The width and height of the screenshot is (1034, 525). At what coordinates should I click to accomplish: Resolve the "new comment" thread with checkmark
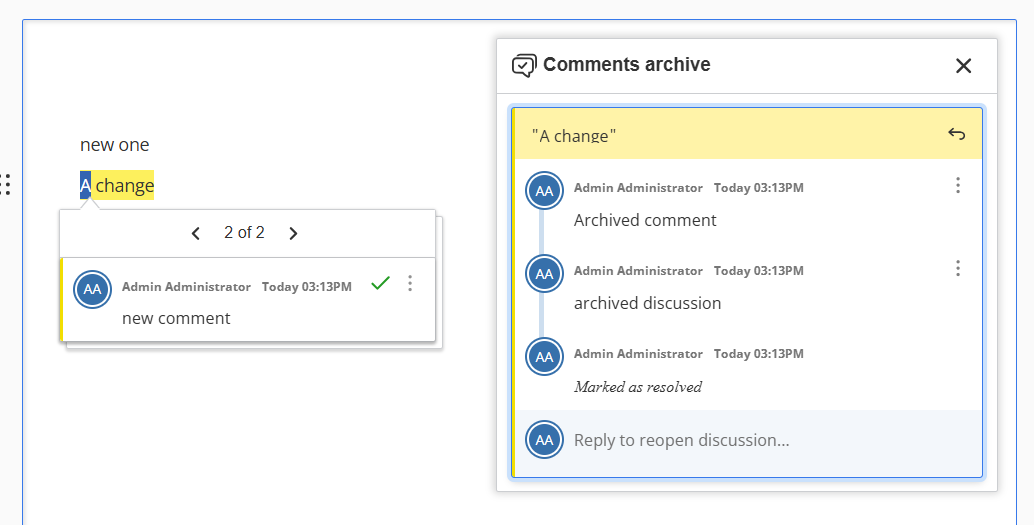click(x=380, y=284)
